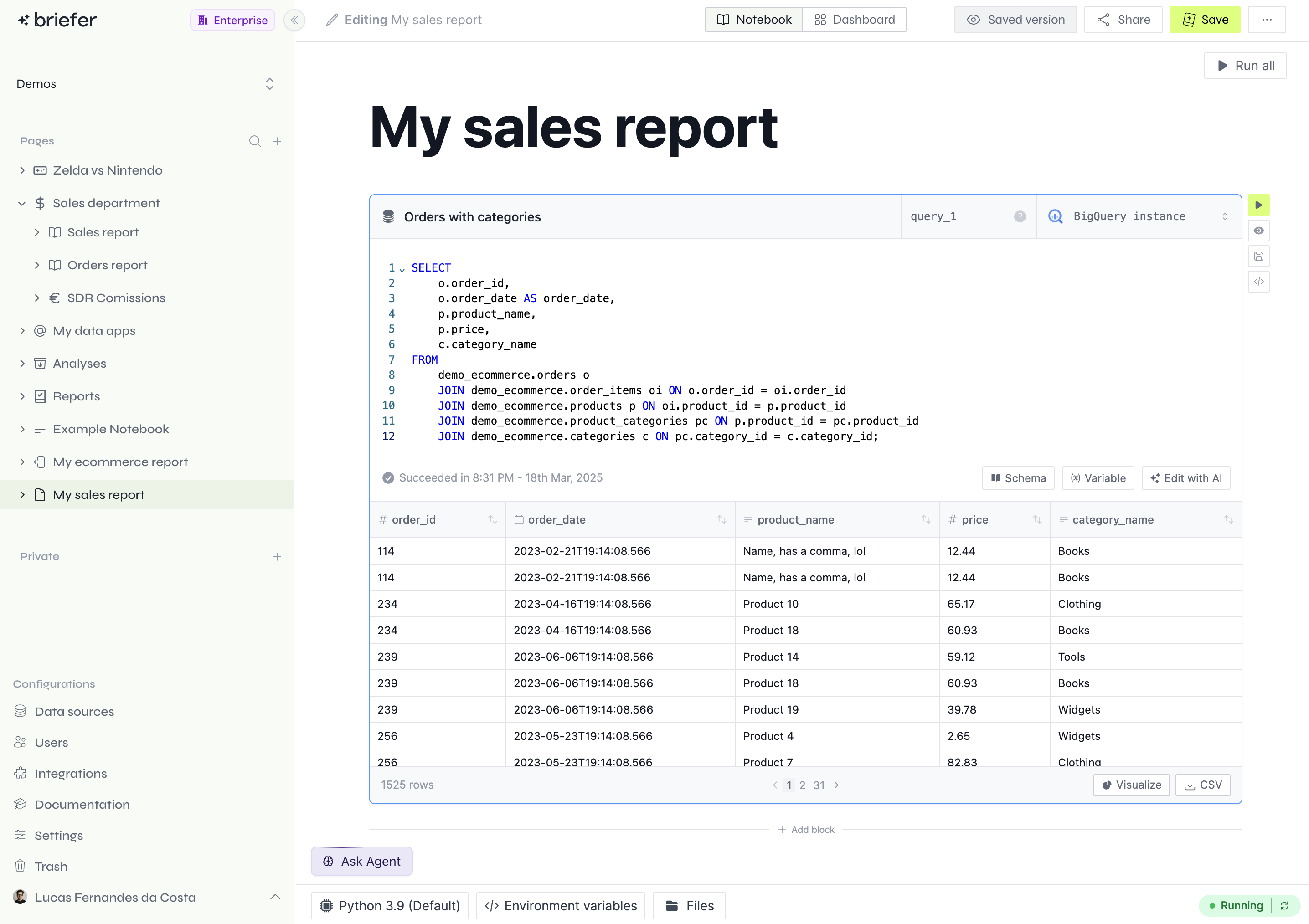Collapse the Sales department tree item

point(22,204)
